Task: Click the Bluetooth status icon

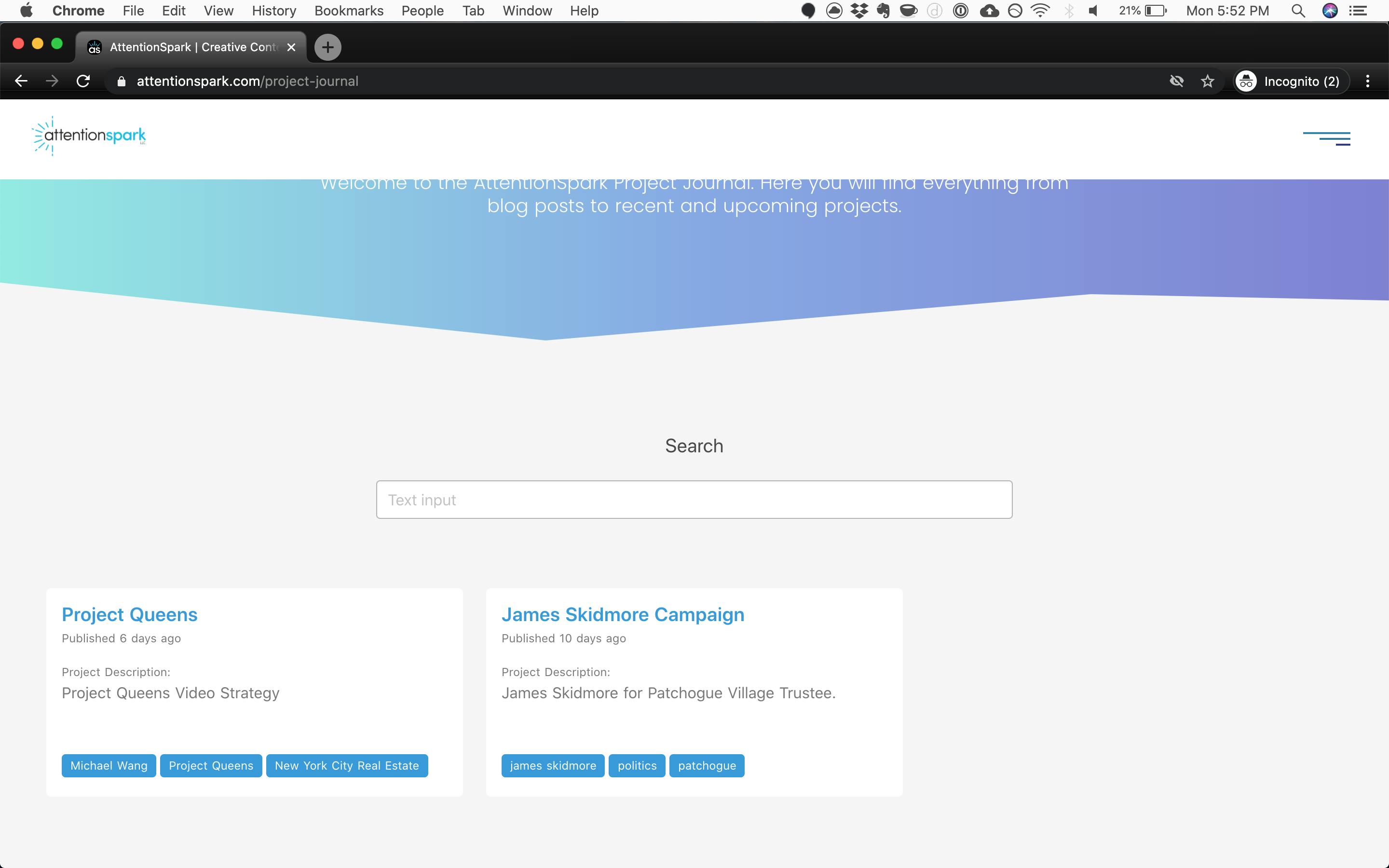Action: pos(1069,10)
